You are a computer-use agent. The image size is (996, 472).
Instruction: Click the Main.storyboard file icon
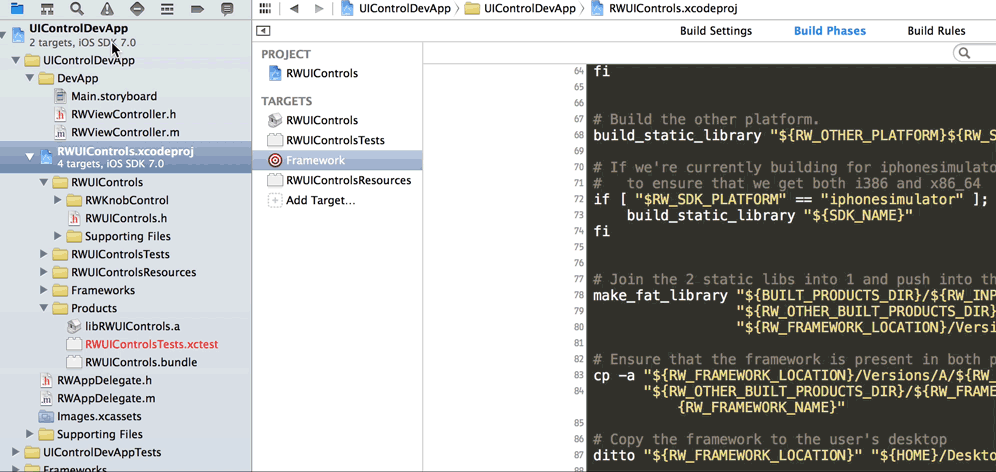(60, 96)
